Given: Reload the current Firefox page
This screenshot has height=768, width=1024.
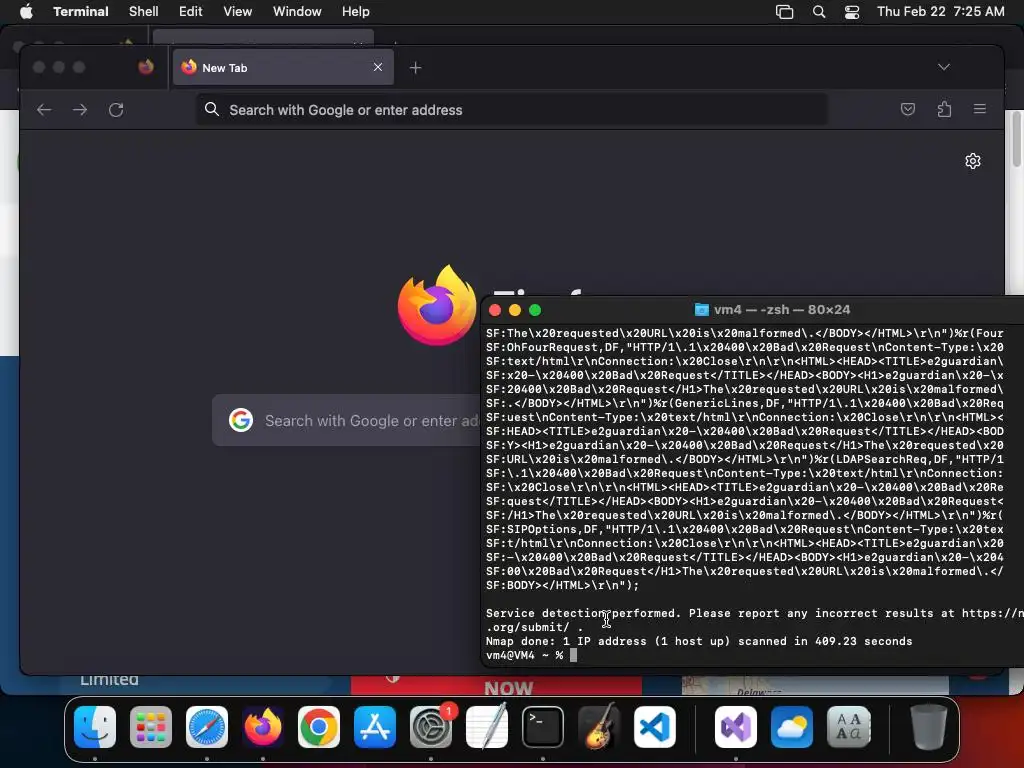Looking at the screenshot, I should (x=116, y=110).
